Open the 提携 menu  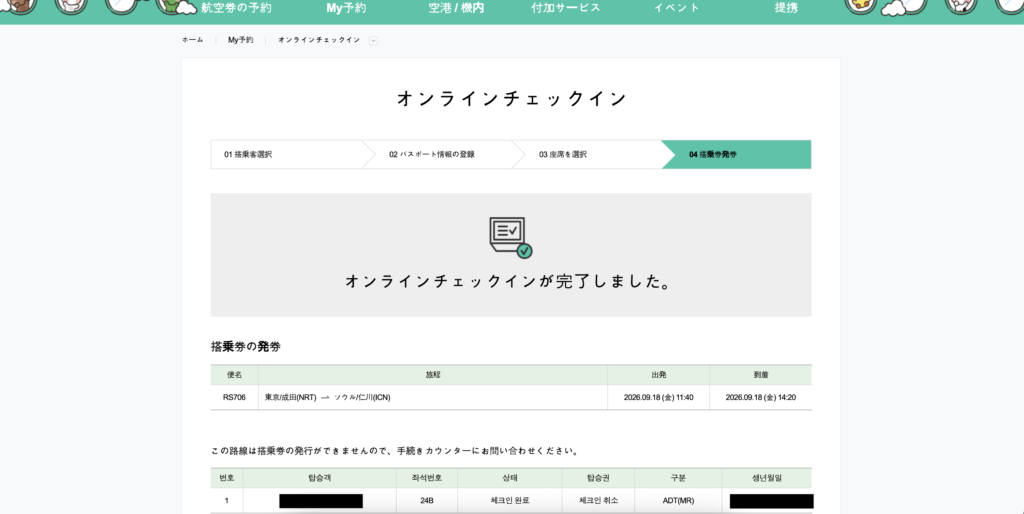tap(786, 8)
